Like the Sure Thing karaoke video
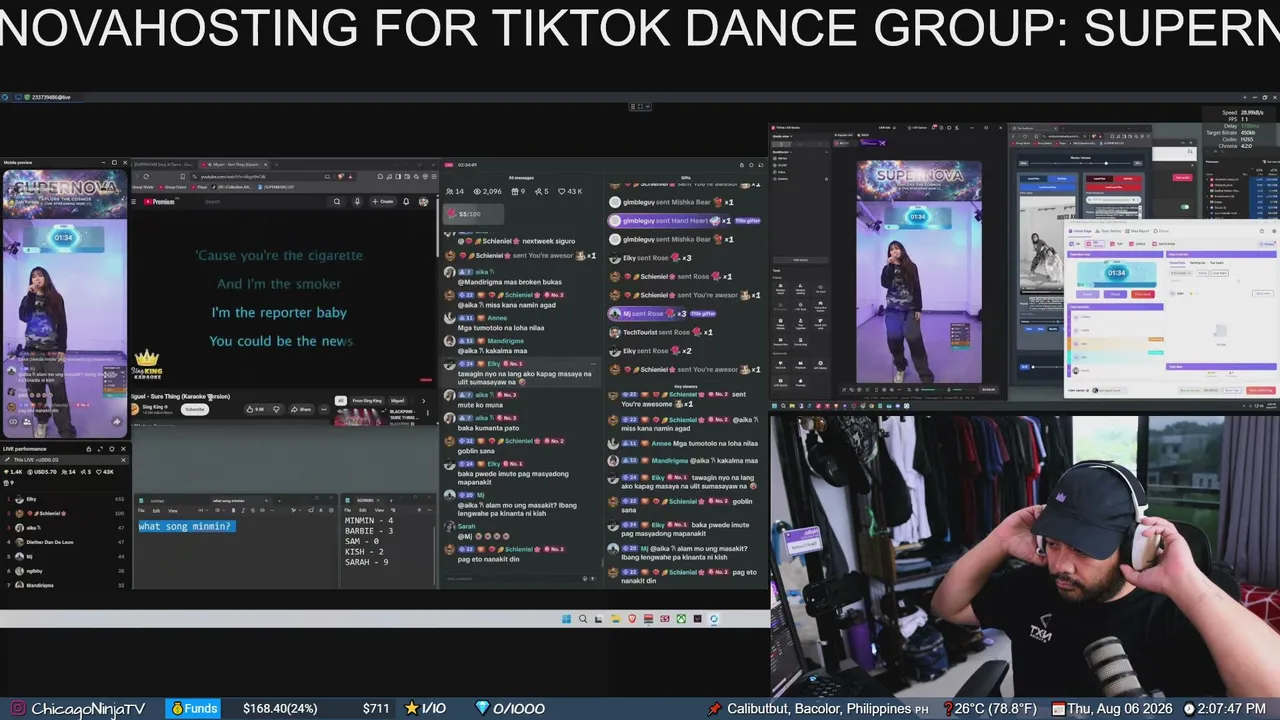Screen dimensions: 1280x720 pos(256,409)
